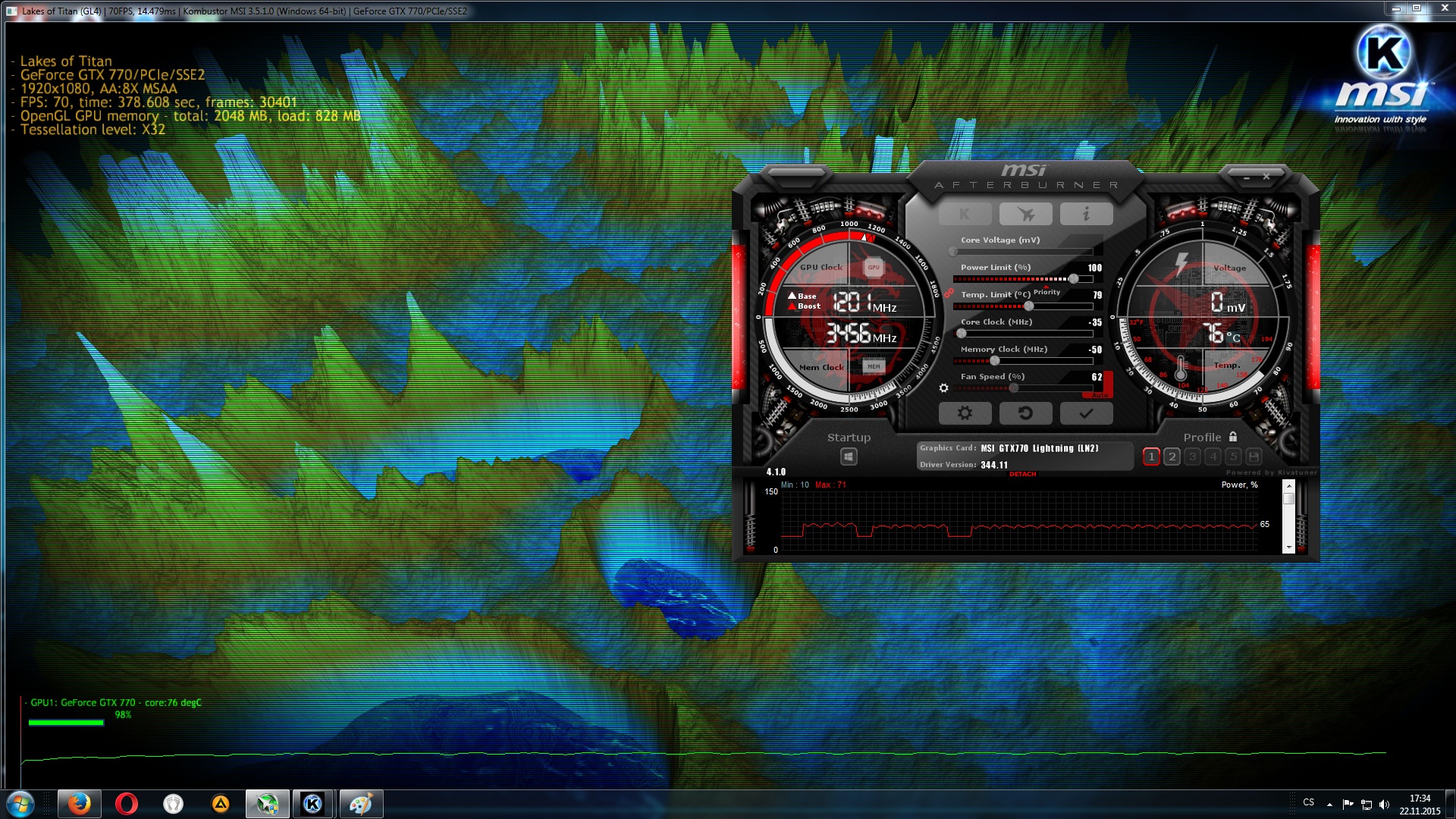Toggle power and temp limit link icon
1456x819 pixels.
pyautogui.click(x=949, y=293)
